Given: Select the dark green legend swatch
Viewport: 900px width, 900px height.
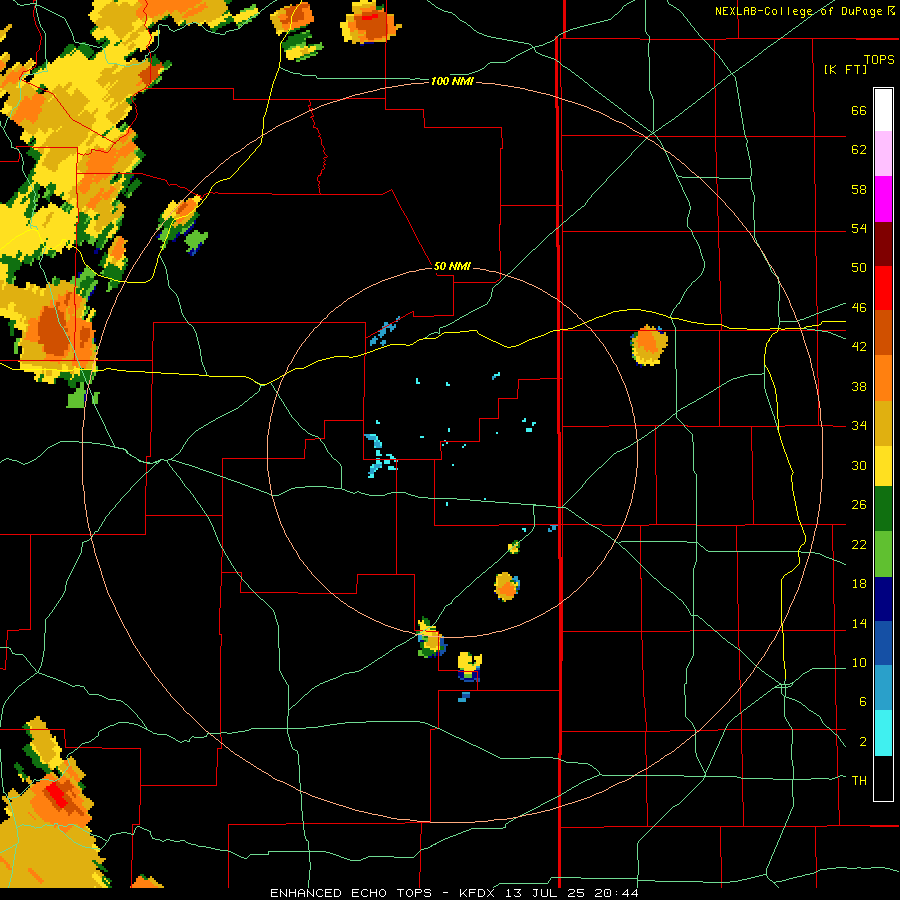Looking at the screenshot, I should [883, 509].
